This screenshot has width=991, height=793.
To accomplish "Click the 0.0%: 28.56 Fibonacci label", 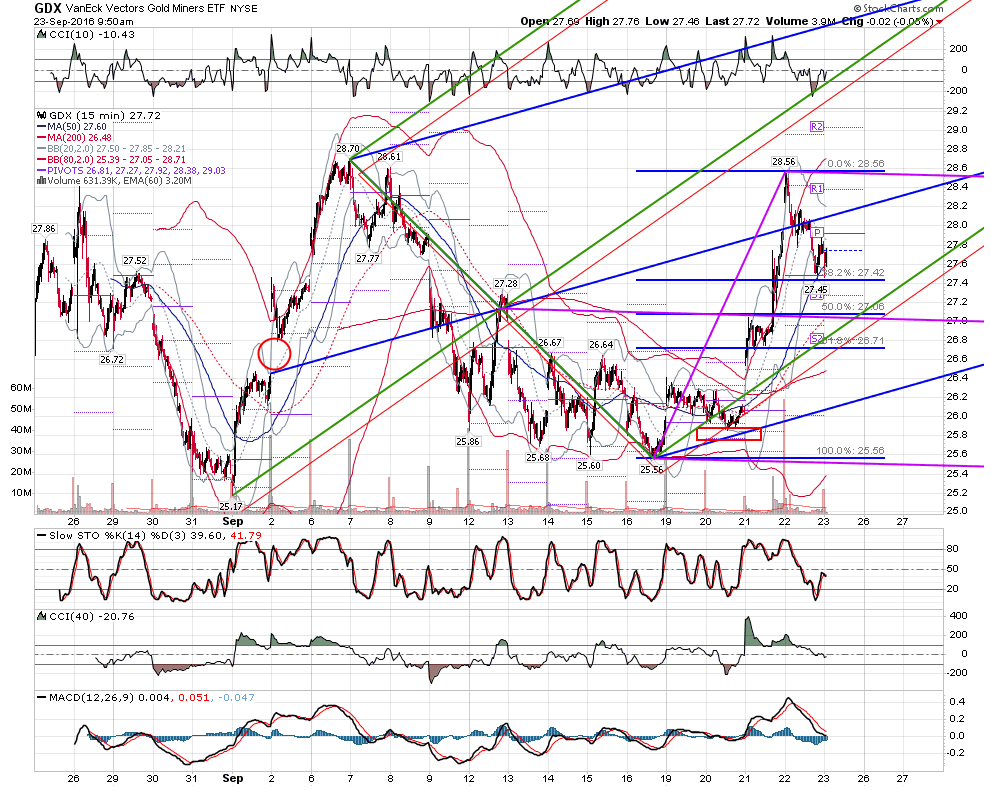I will [x=856, y=163].
